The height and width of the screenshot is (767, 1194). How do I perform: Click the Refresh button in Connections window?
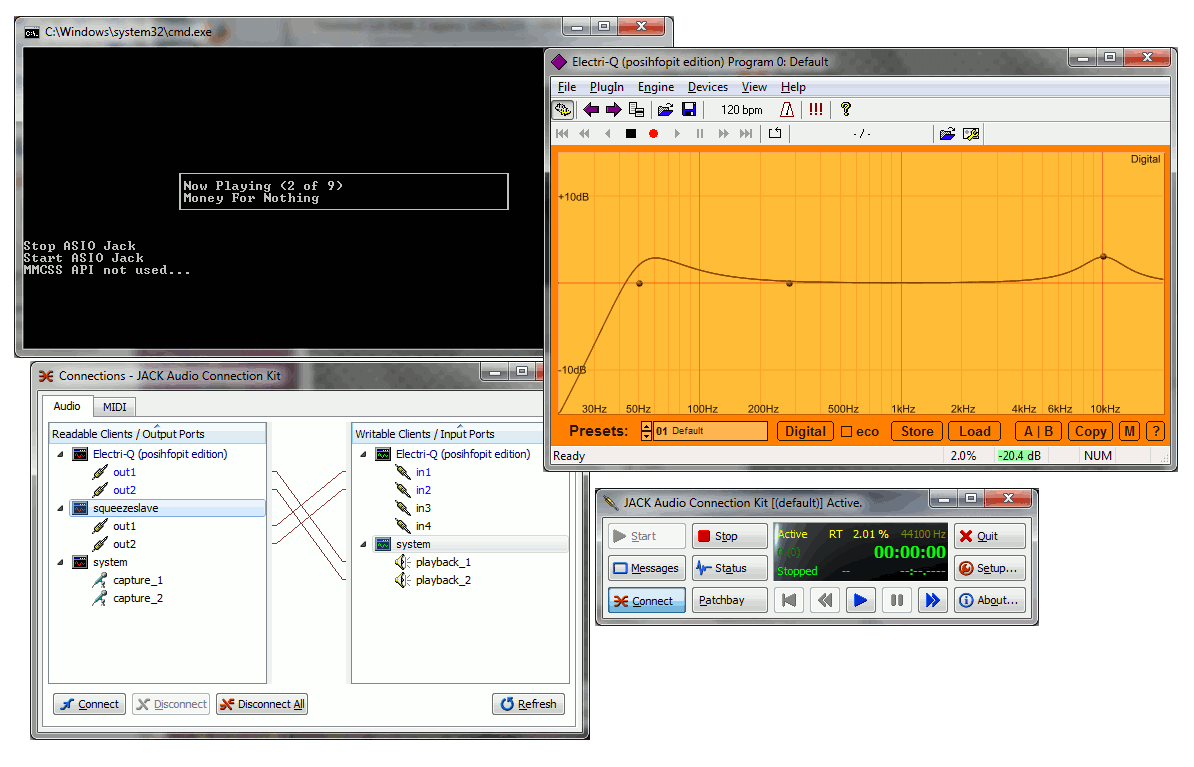point(528,705)
